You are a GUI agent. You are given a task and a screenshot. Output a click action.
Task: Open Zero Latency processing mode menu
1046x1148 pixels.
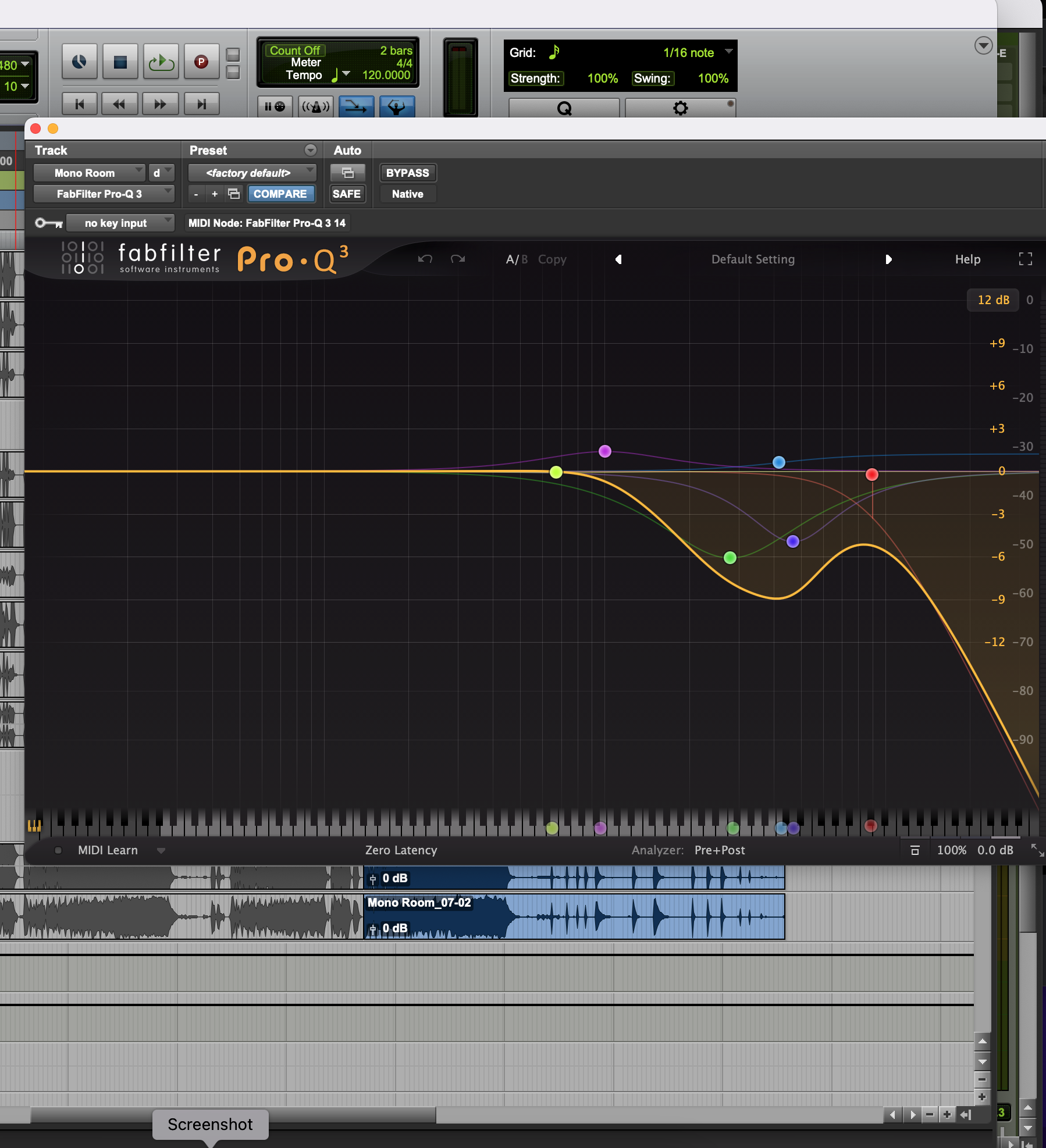point(401,850)
